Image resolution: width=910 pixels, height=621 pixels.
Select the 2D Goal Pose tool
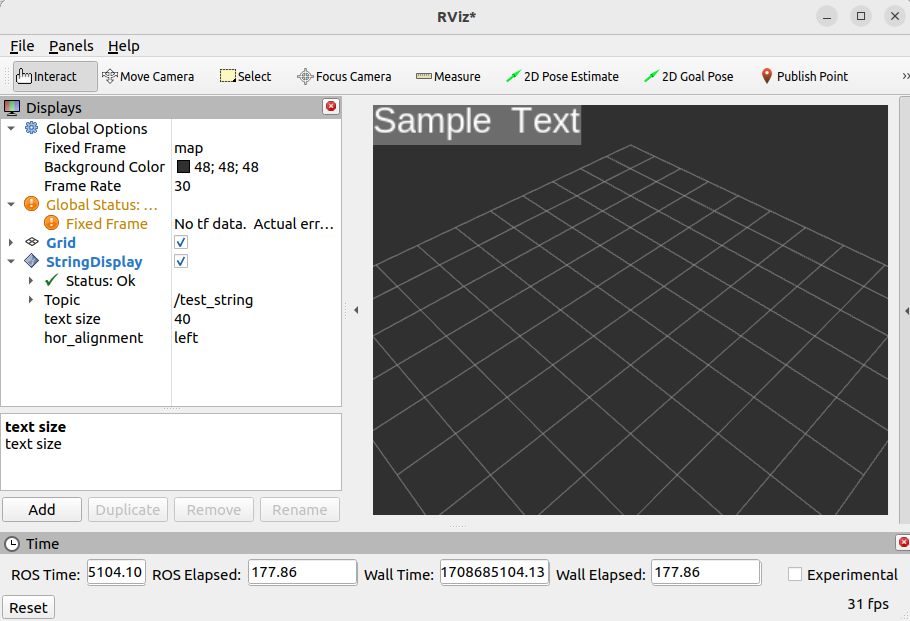click(688, 75)
